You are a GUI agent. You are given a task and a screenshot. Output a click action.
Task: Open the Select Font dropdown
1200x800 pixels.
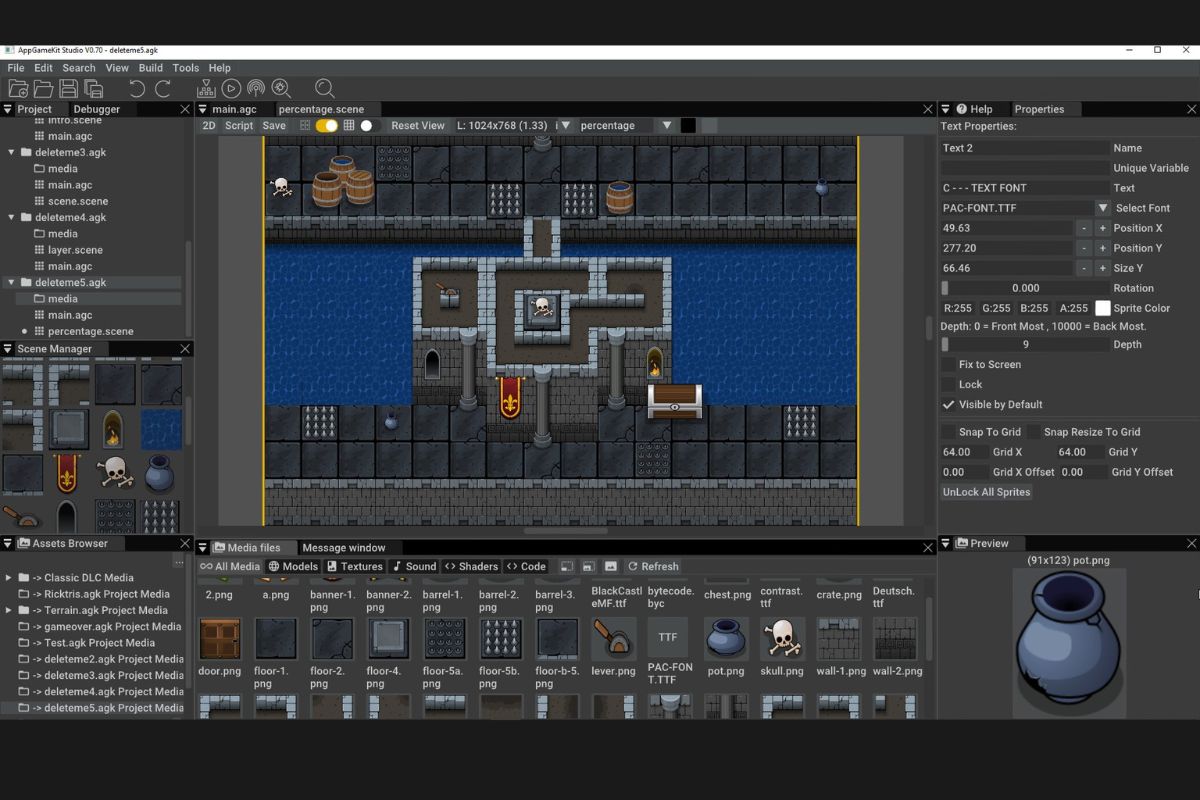(x=1103, y=207)
